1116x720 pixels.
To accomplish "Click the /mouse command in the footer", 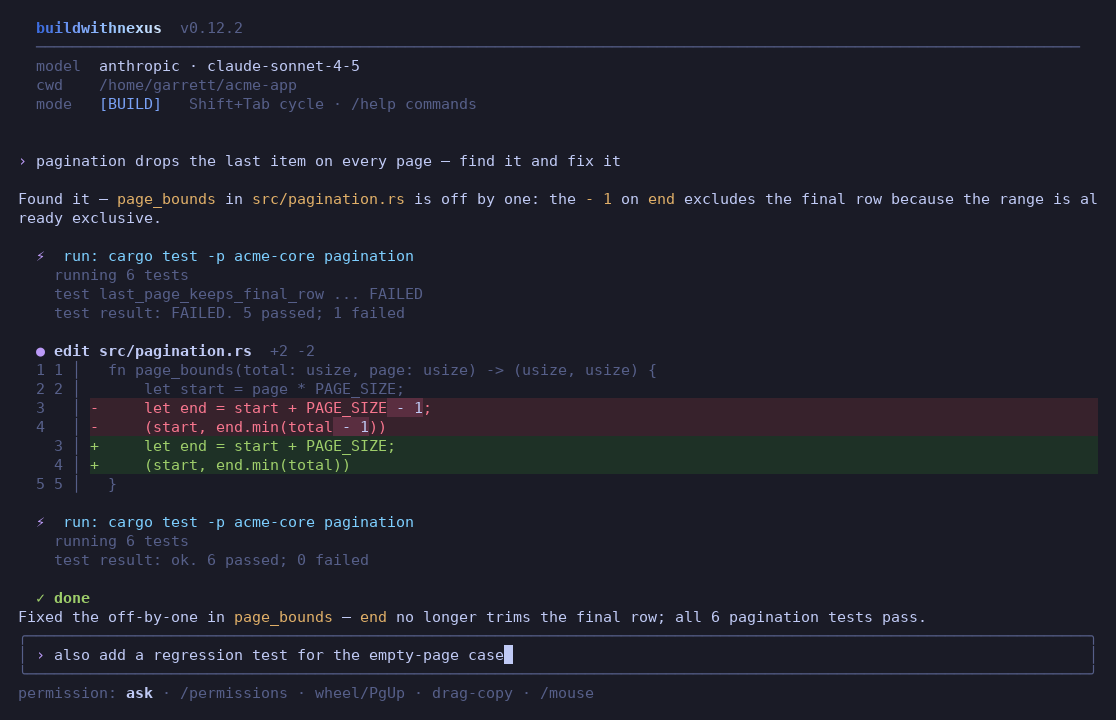I will click(x=567, y=693).
